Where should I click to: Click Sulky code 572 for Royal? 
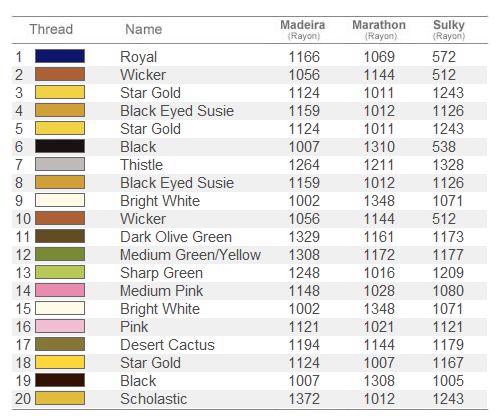[444, 57]
